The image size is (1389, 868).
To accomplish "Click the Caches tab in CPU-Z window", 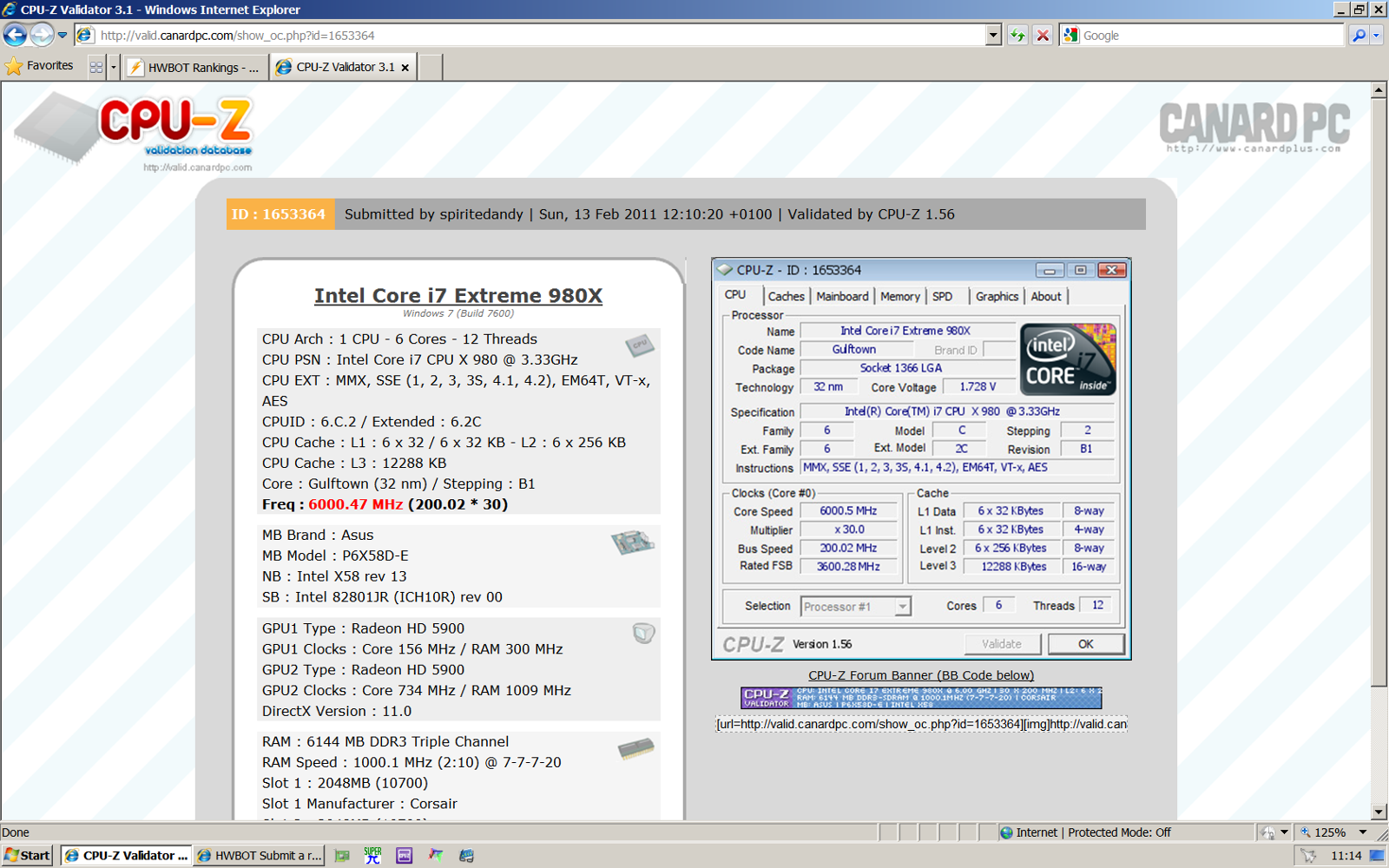I will (x=787, y=296).
